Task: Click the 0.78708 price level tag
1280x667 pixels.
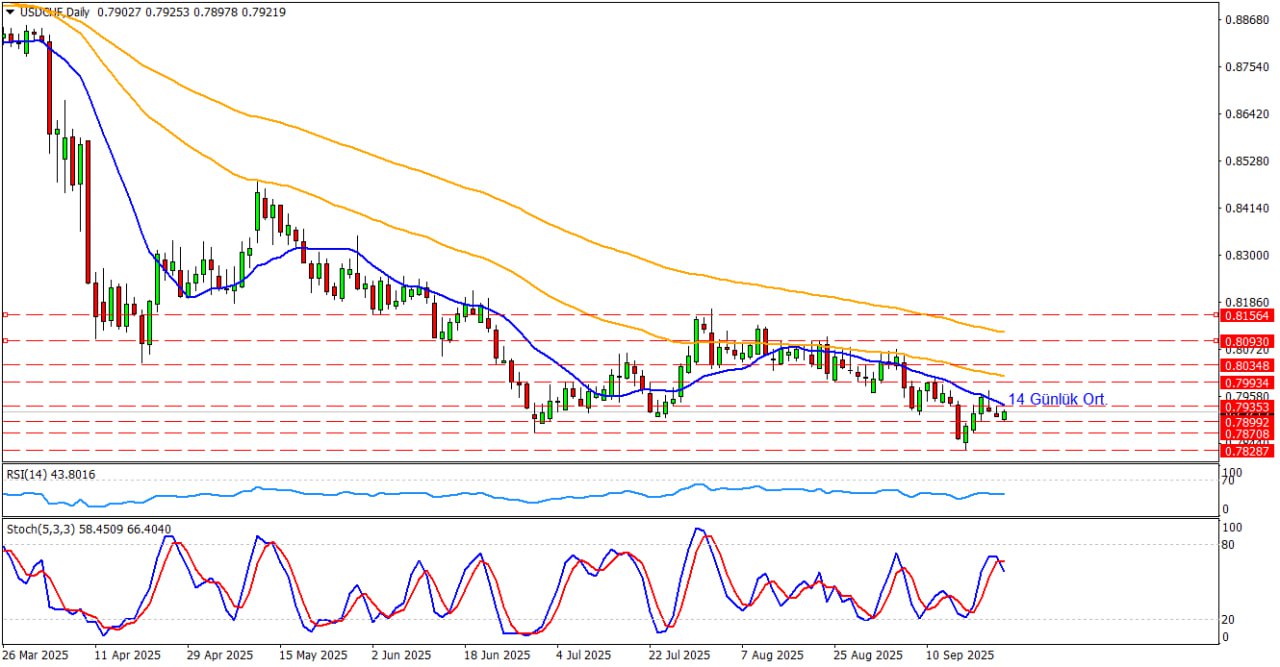Action: tap(1245, 435)
